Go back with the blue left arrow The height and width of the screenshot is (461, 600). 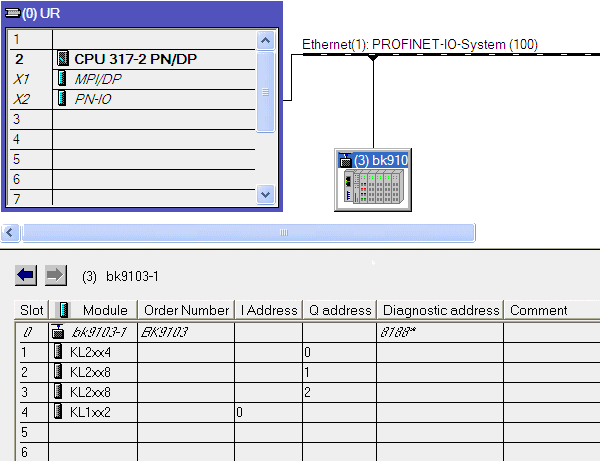(x=26, y=275)
